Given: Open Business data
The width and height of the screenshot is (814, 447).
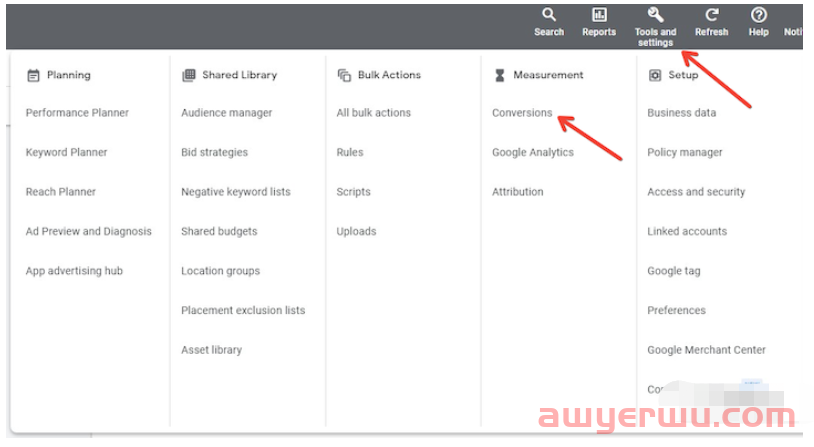Looking at the screenshot, I should click(x=682, y=113).
